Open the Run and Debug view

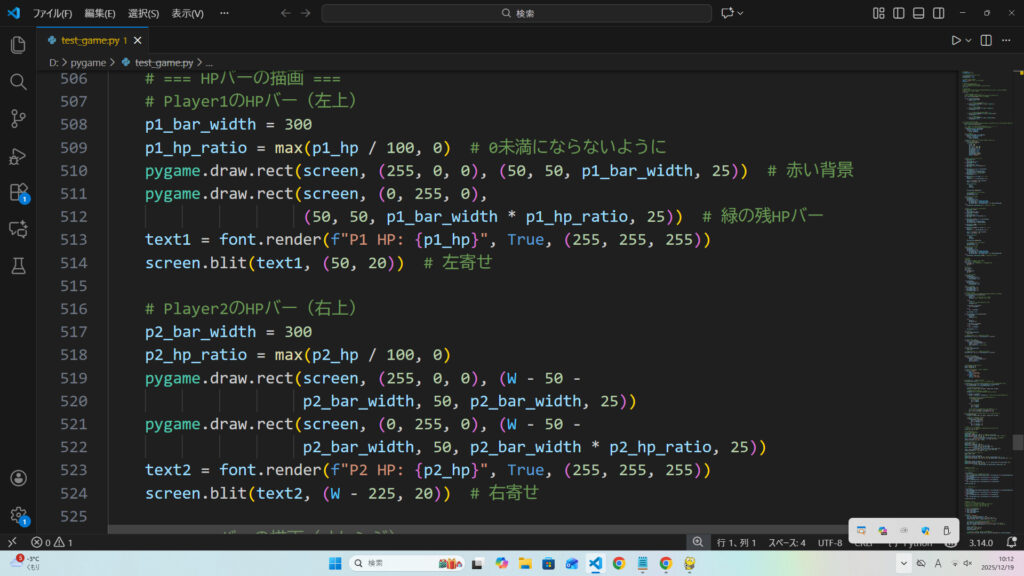coord(18,155)
